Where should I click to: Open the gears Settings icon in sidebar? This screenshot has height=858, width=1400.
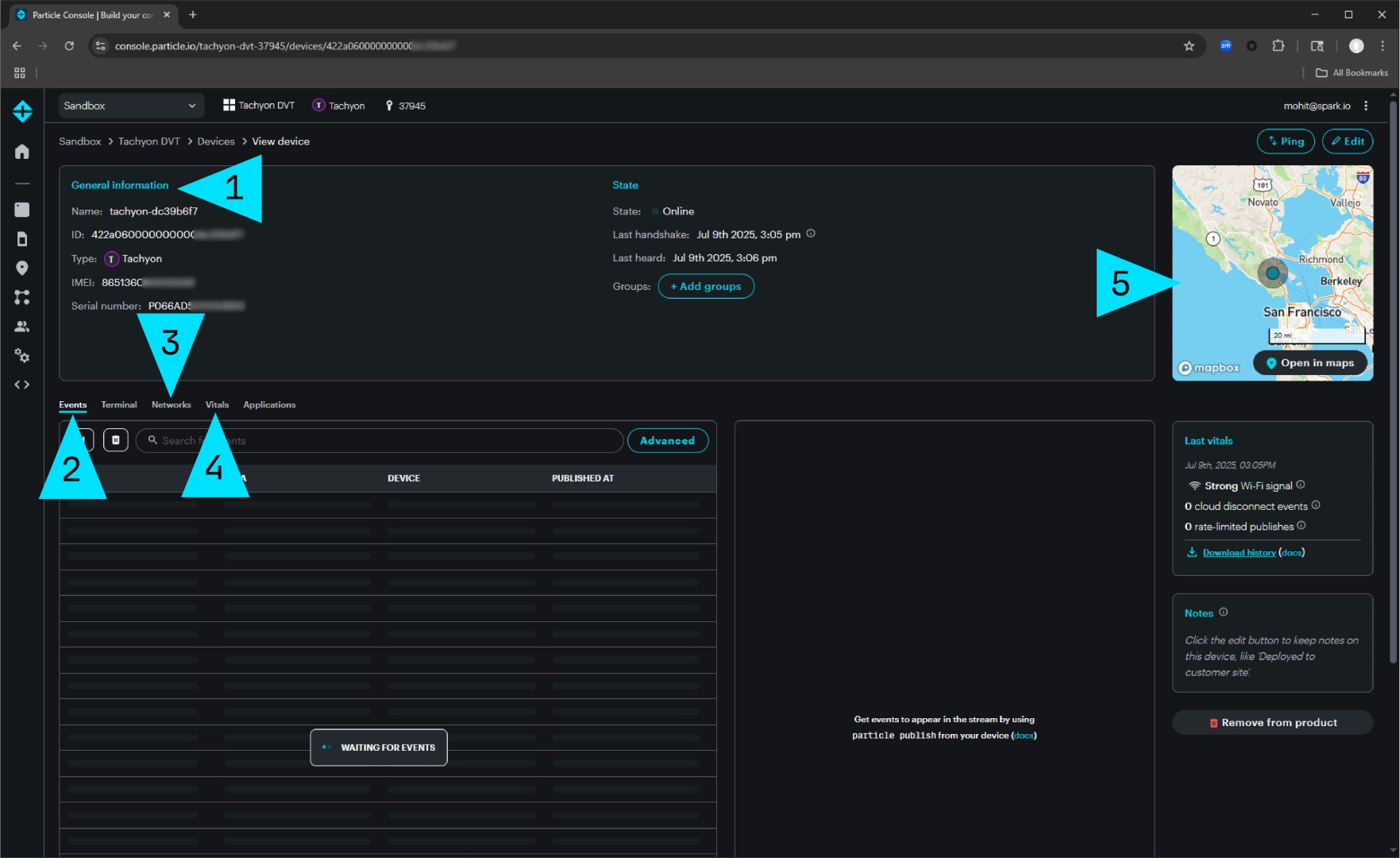click(x=22, y=356)
